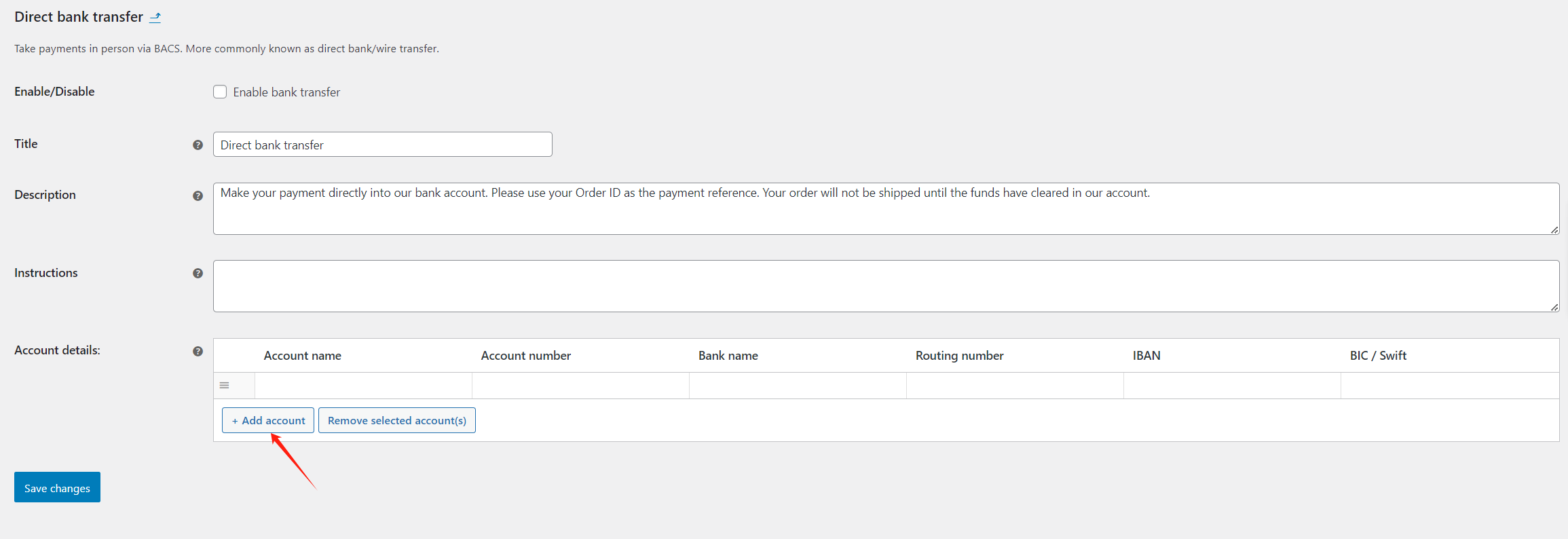
Task: Enable the bank transfer checkbox
Action: pos(220,92)
